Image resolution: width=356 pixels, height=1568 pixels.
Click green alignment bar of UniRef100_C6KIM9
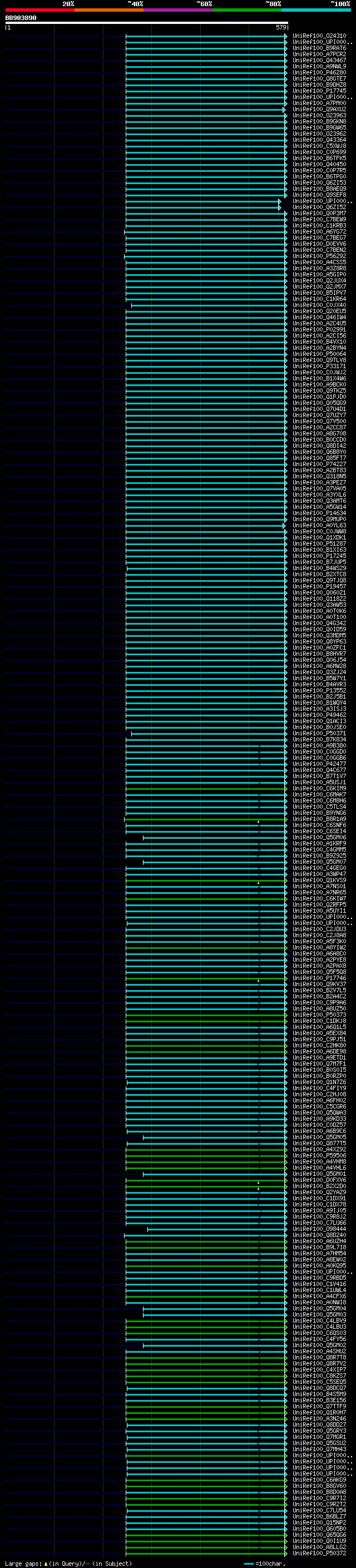point(206,789)
